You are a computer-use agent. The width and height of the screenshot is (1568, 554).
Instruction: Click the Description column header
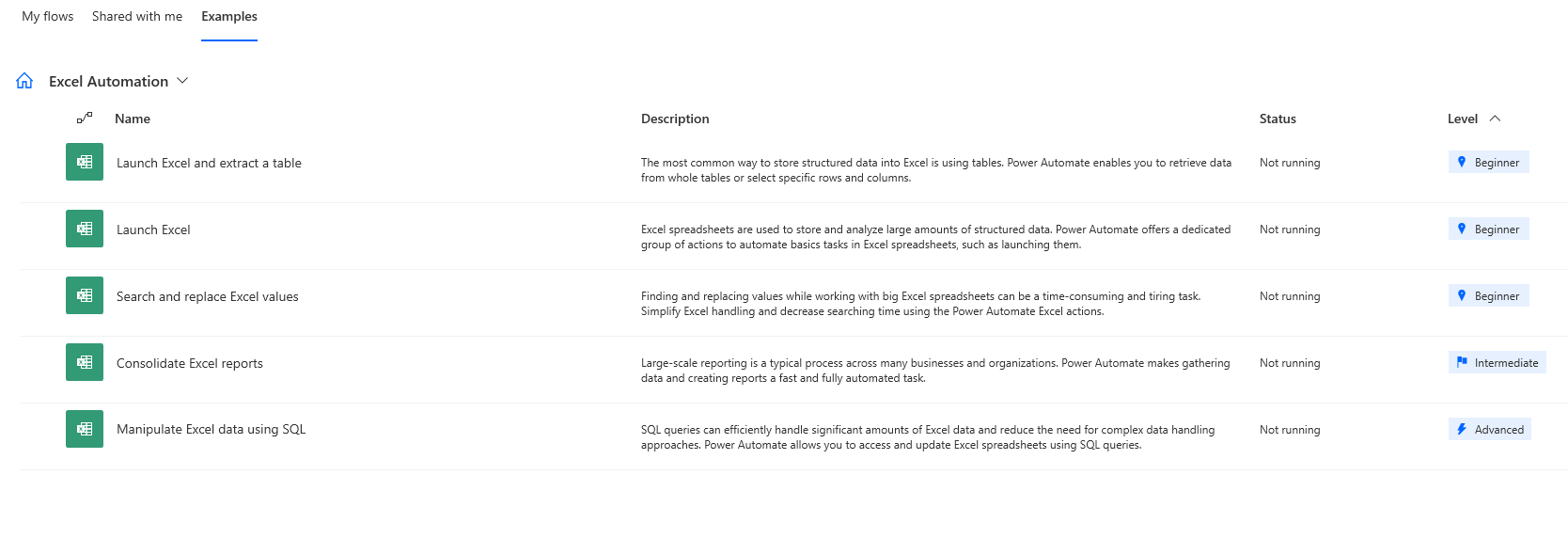[x=675, y=119]
